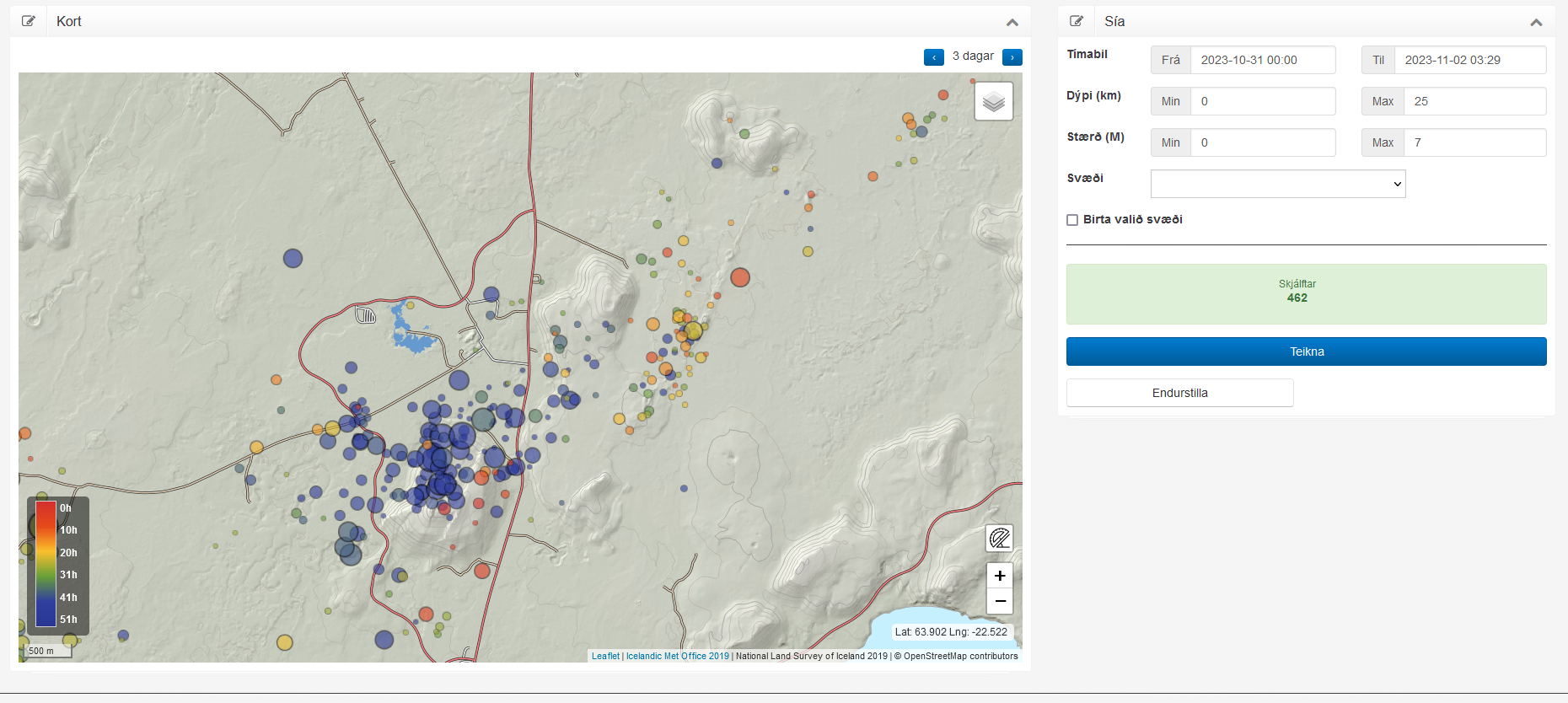Advance to next 3 dagar period
This screenshot has width=1568, height=703.
[1012, 57]
